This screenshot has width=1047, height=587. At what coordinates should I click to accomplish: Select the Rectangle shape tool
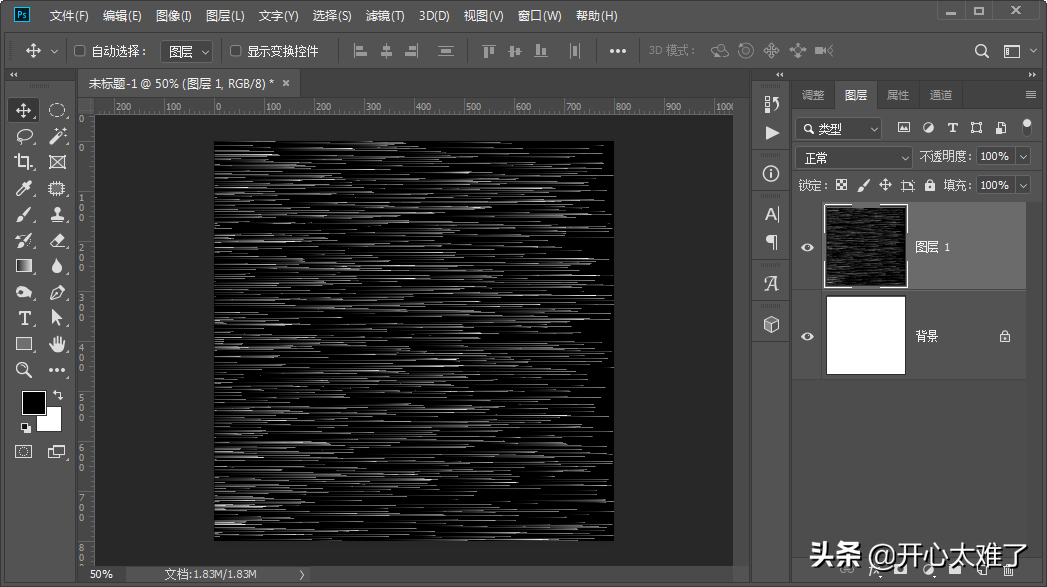pyautogui.click(x=24, y=344)
